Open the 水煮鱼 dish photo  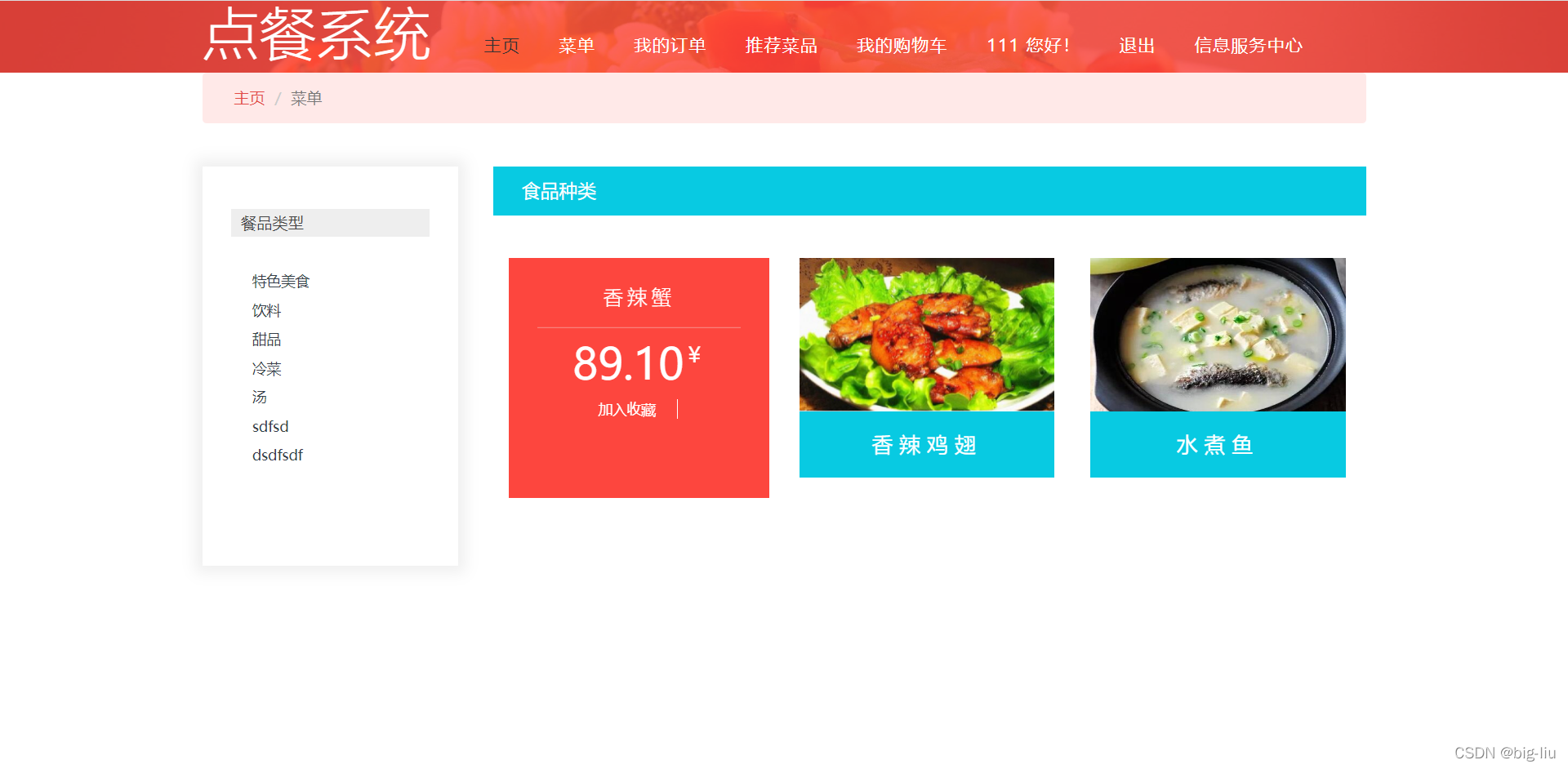click(x=1218, y=334)
